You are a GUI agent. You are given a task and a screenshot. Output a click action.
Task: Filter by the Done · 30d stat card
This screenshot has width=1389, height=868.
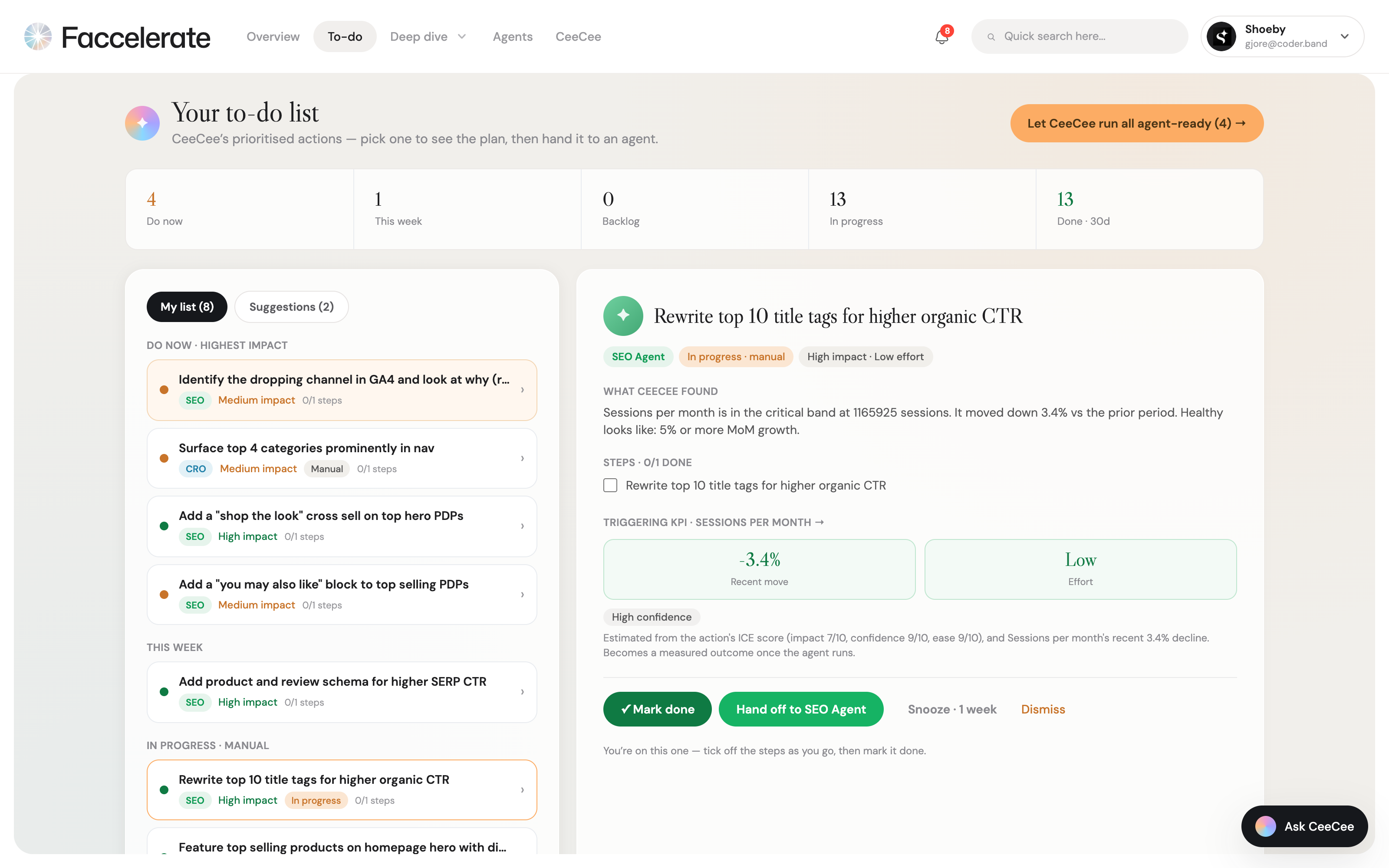pyautogui.click(x=1149, y=209)
